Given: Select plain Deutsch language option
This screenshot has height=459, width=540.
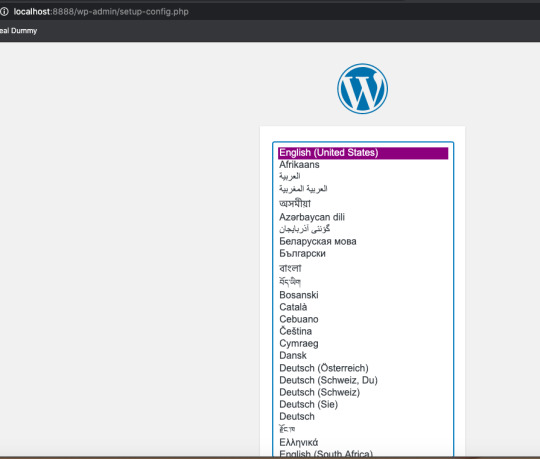Looking at the screenshot, I should (363, 416).
